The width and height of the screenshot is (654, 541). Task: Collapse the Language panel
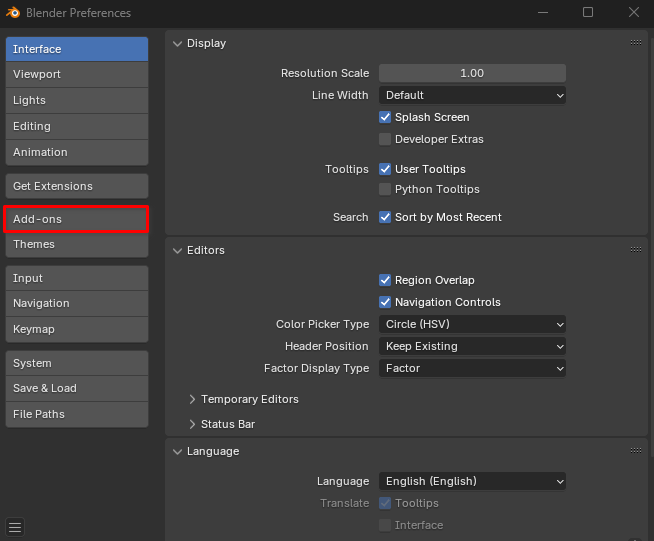pyautogui.click(x=178, y=451)
